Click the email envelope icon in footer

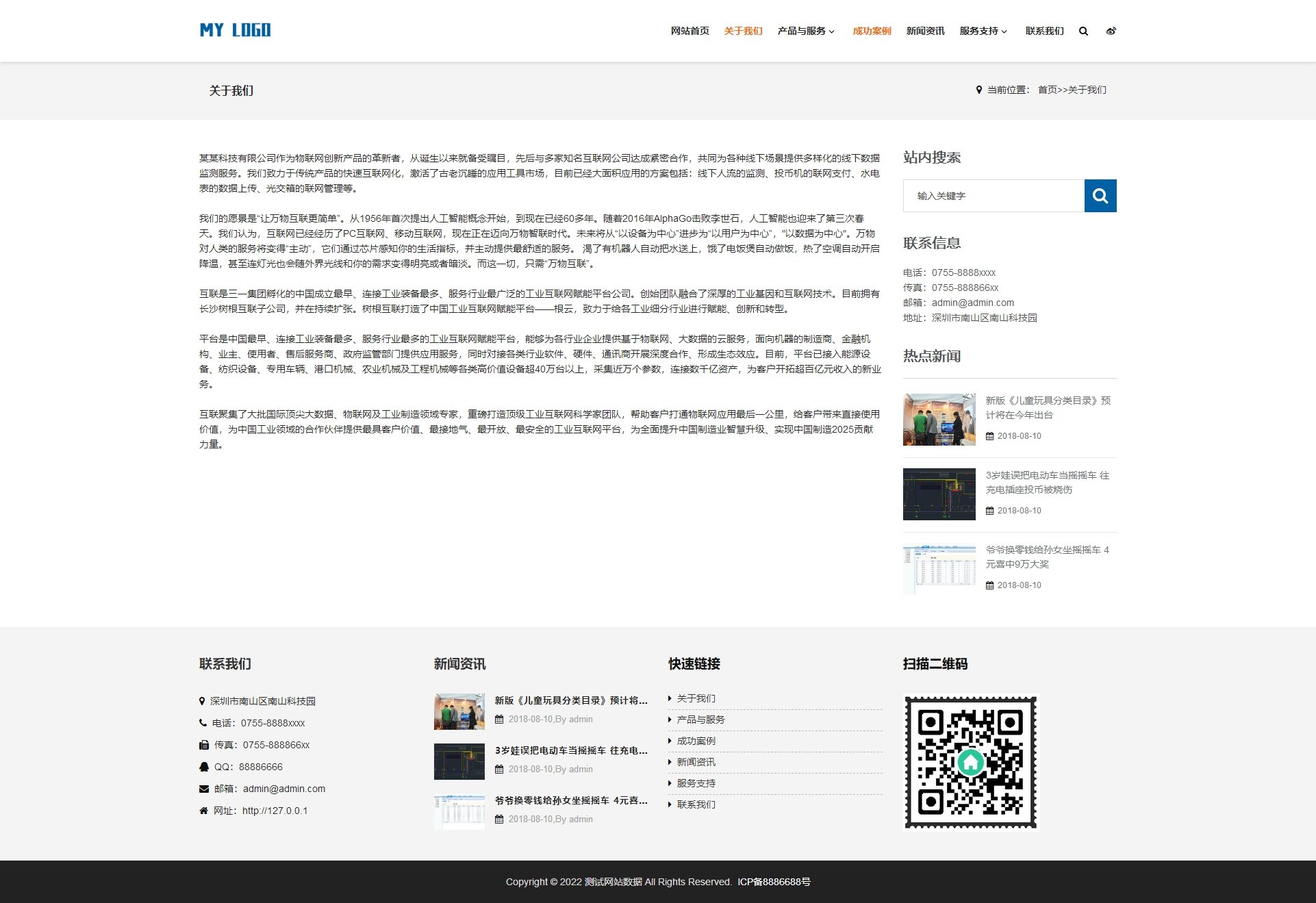pyautogui.click(x=203, y=789)
